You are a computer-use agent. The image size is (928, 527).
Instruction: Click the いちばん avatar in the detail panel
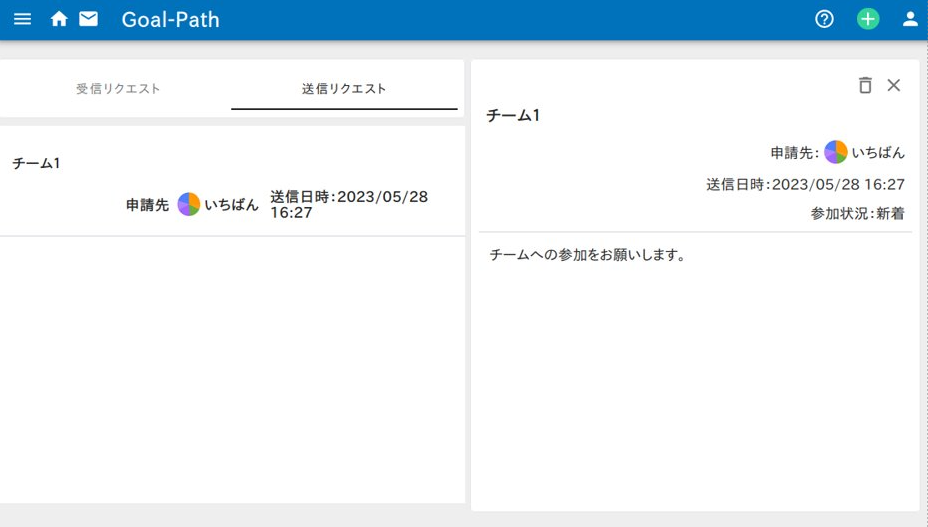pyautogui.click(x=836, y=152)
